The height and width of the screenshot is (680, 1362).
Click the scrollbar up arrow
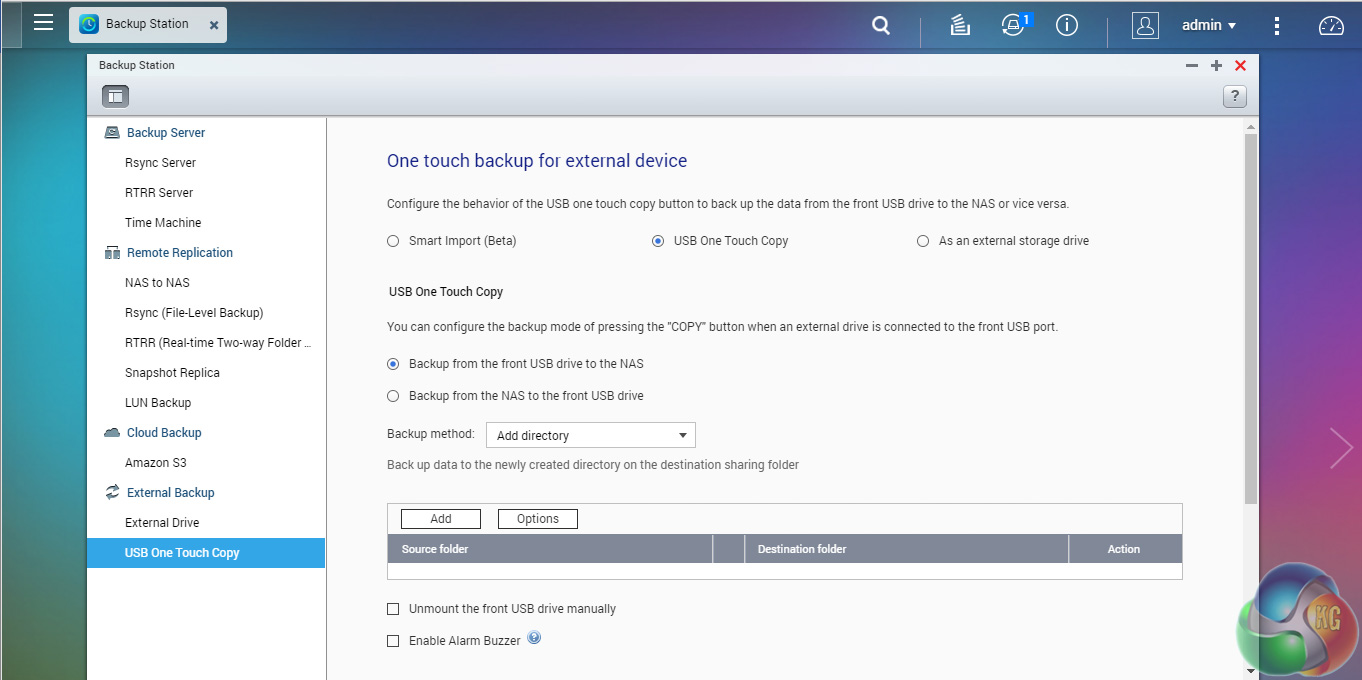tap(1250, 126)
